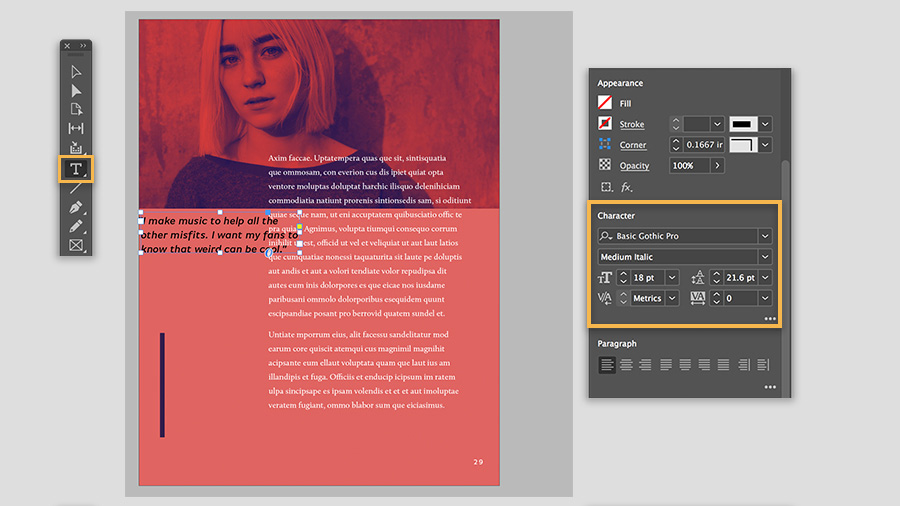
Task: Open the Stroke options link
Action: (x=631, y=124)
